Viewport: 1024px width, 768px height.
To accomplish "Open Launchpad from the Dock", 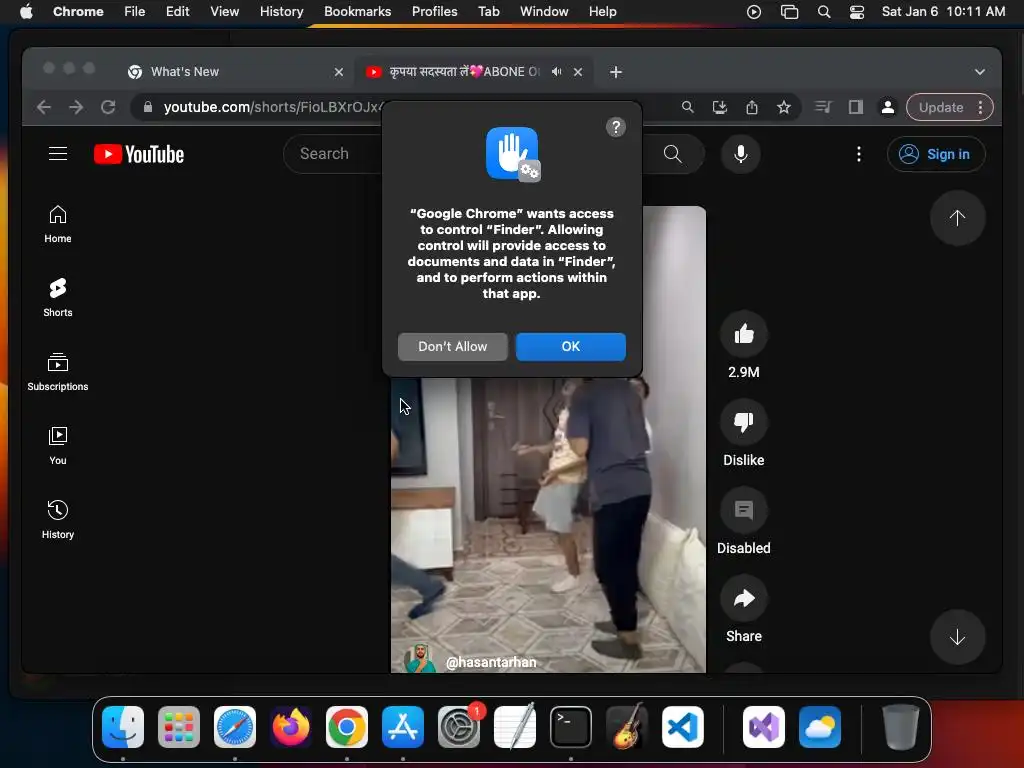I will pyautogui.click(x=179, y=727).
